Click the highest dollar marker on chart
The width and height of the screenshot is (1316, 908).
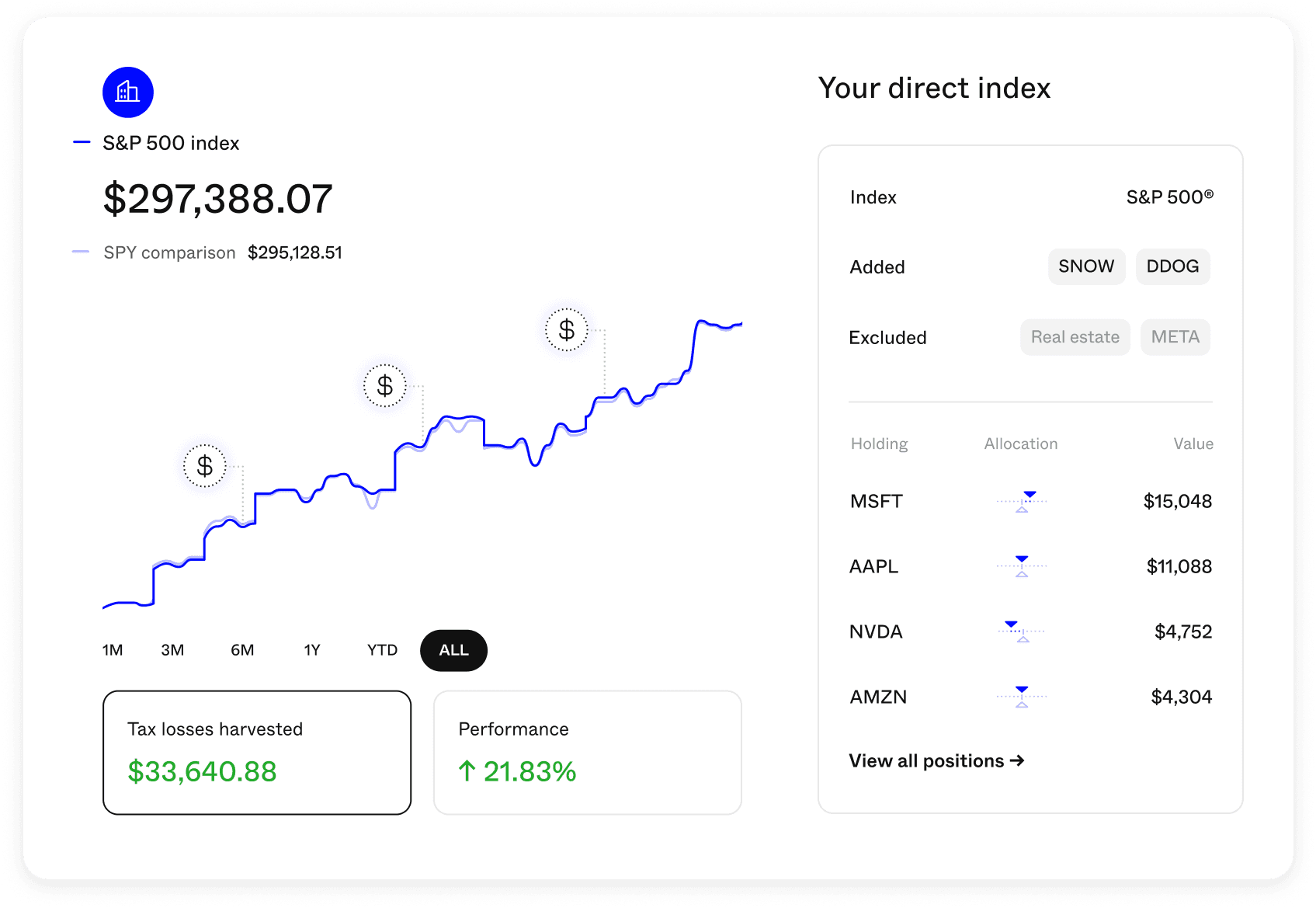pos(567,330)
